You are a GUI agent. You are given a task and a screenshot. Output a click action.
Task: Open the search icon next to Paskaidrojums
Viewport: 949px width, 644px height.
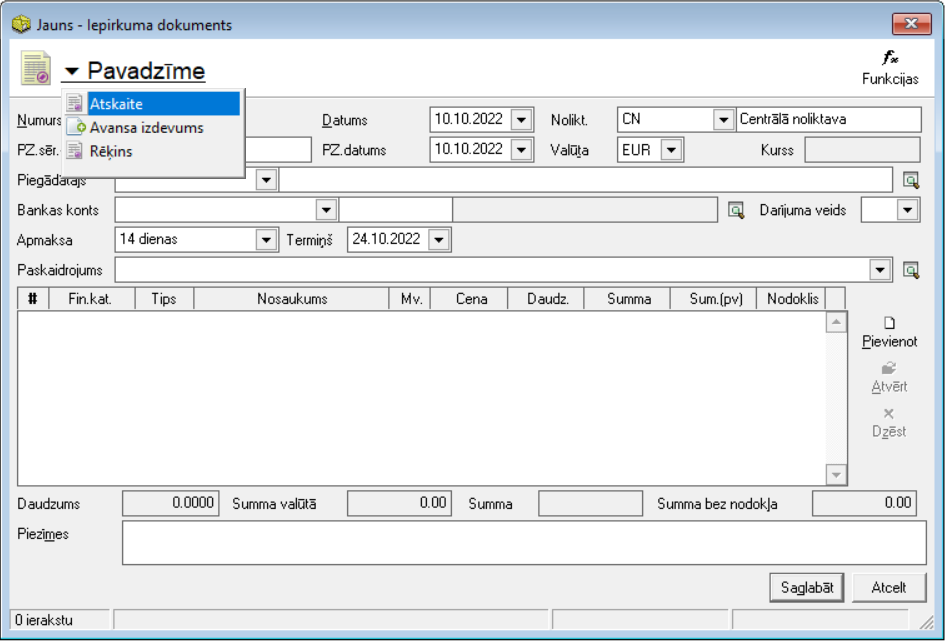910,270
